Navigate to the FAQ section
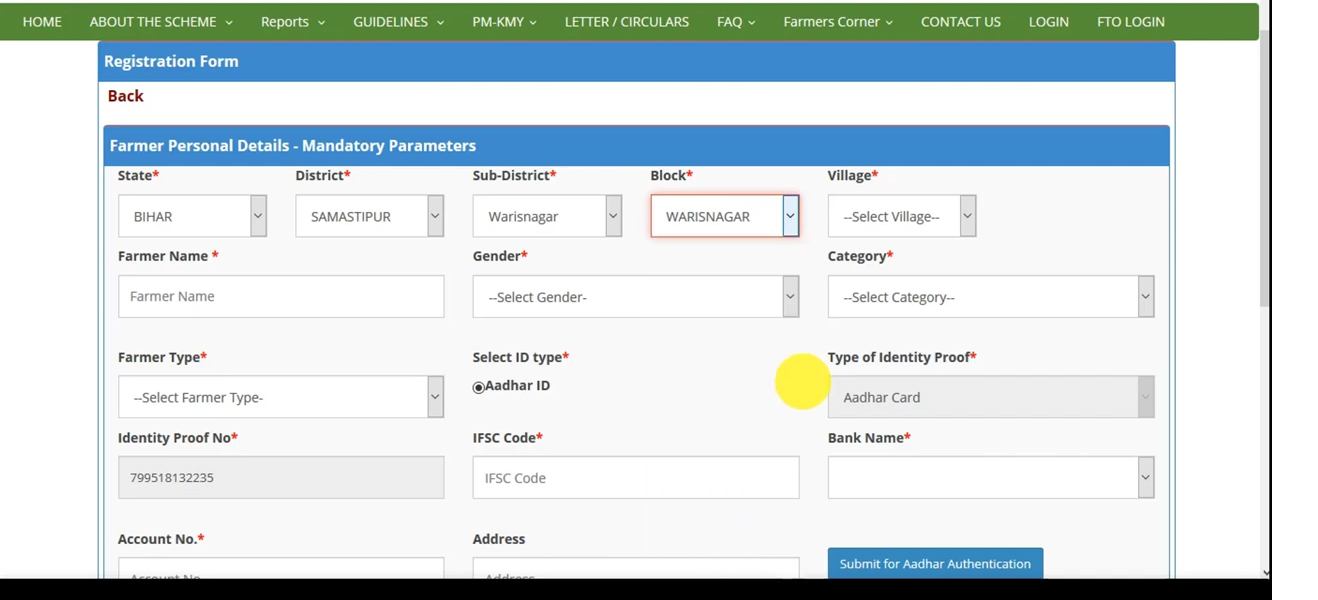This screenshot has height=600, width=1318. pos(734,21)
